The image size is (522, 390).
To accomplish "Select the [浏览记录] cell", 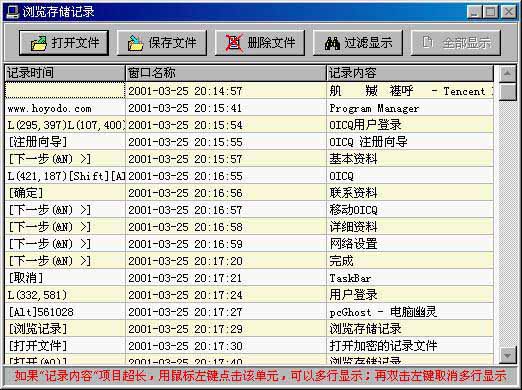I will click(x=65, y=329).
